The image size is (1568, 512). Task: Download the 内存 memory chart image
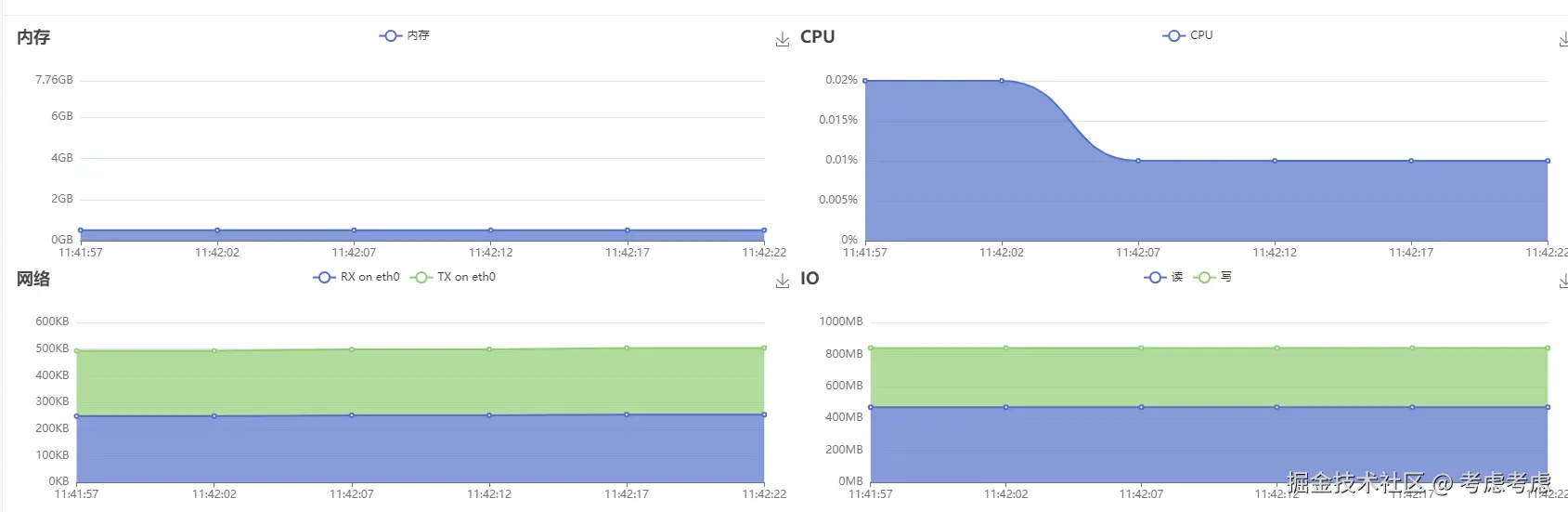click(x=782, y=40)
